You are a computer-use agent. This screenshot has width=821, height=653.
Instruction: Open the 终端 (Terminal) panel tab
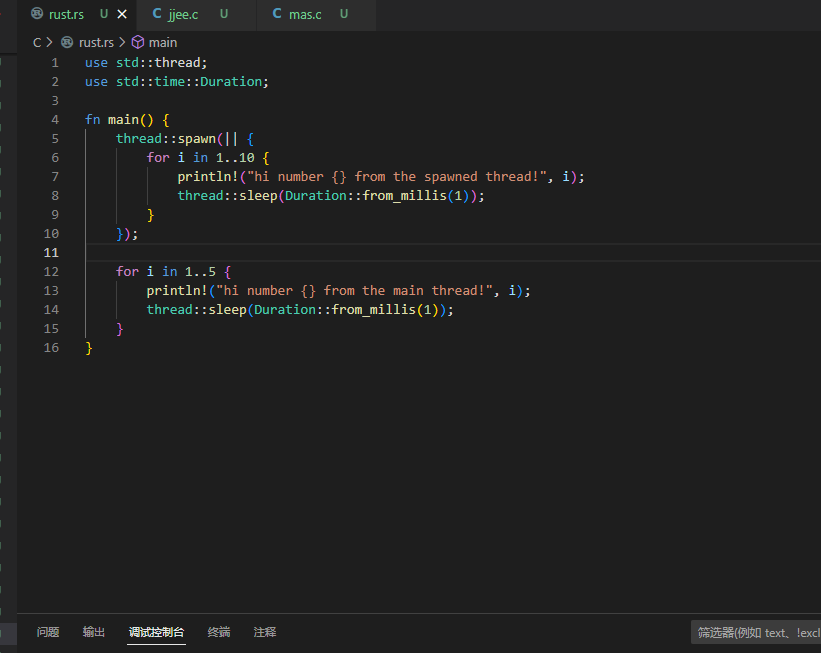pyautogui.click(x=218, y=632)
